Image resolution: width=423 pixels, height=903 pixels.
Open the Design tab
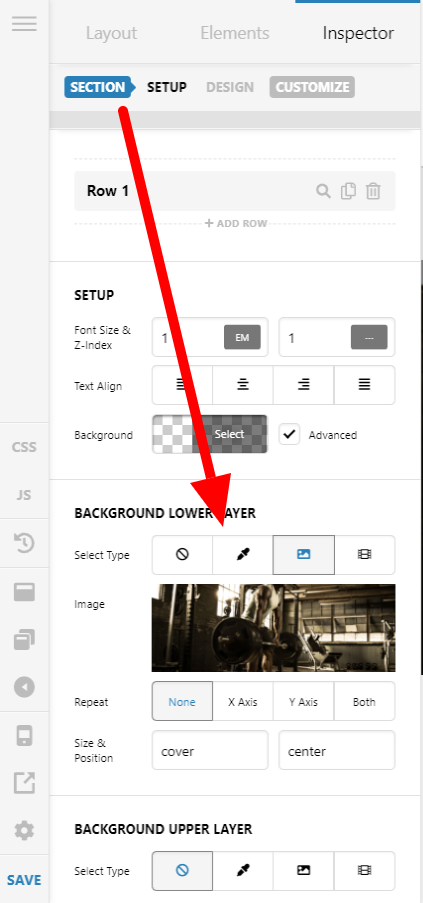click(230, 88)
